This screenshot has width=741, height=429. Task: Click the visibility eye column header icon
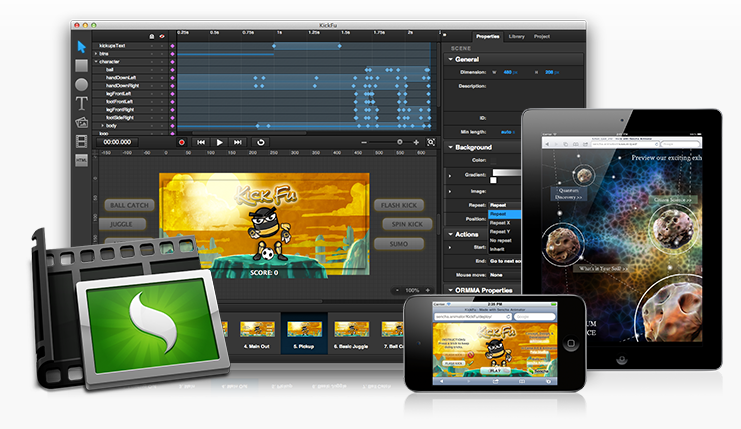(162, 36)
